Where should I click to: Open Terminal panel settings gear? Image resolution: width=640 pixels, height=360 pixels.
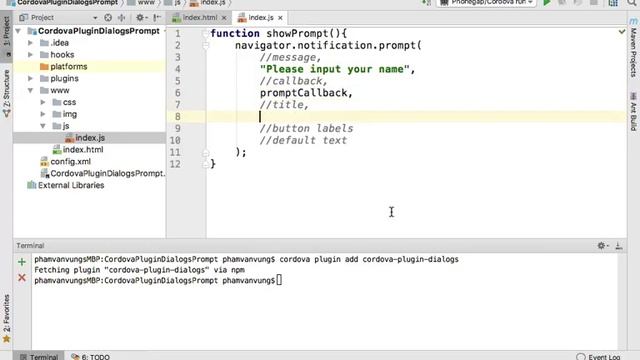(603, 245)
